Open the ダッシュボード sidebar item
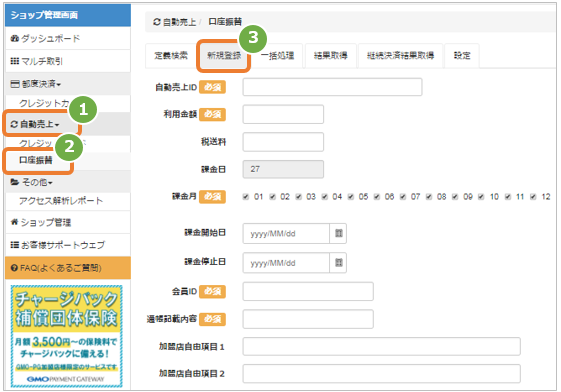The width and height of the screenshot is (561, 392). point(68,38)
